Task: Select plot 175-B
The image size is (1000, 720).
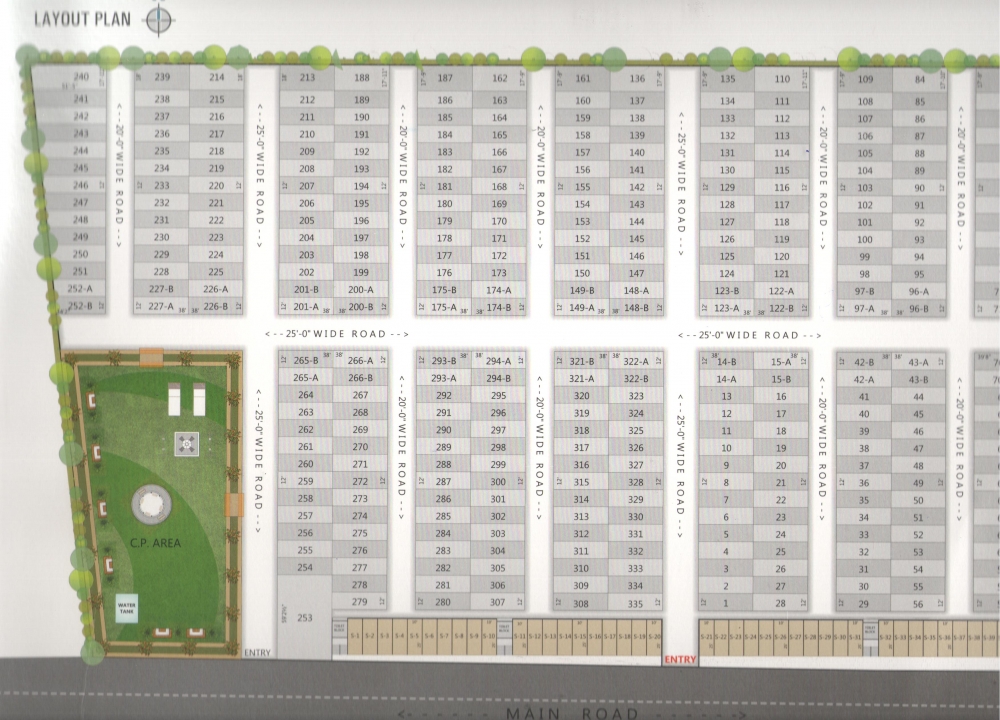Action: click(445, 290)
